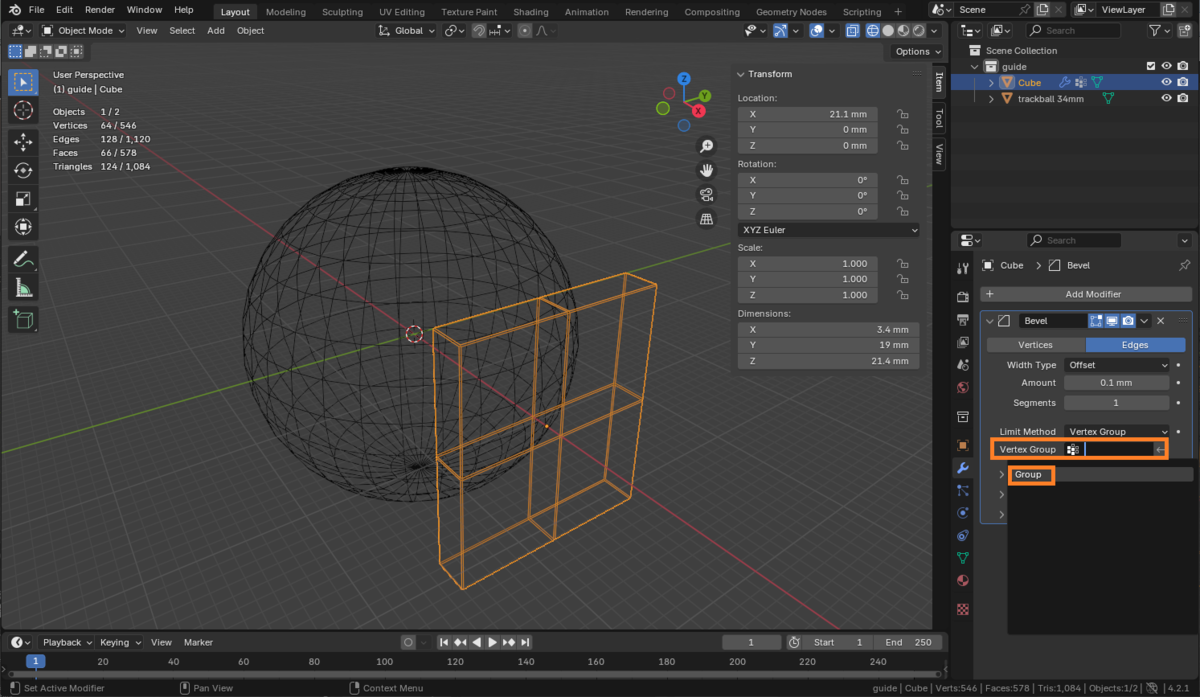Screen dimensions: 1200x697
Task: Open the Material properties tab icon
Action: pos(963,580)
